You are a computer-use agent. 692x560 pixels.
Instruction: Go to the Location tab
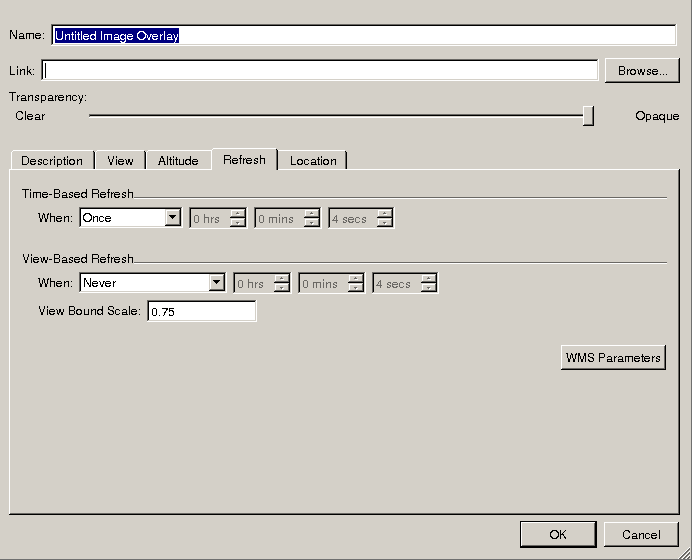[x=313, y=161]
